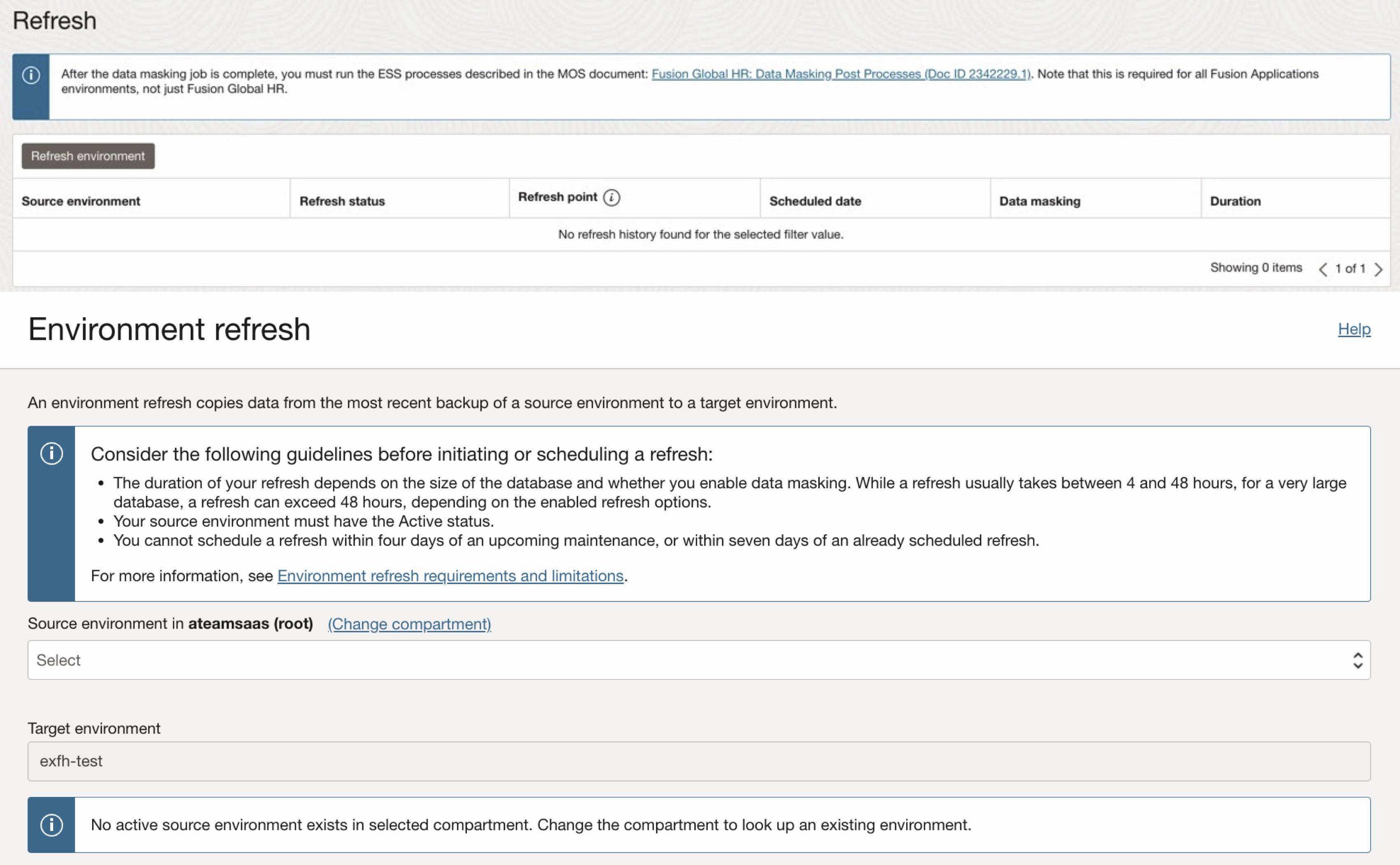Click the Data masking column header
The width and height of the screenshot is (1400, 865).
[1040, 201]
